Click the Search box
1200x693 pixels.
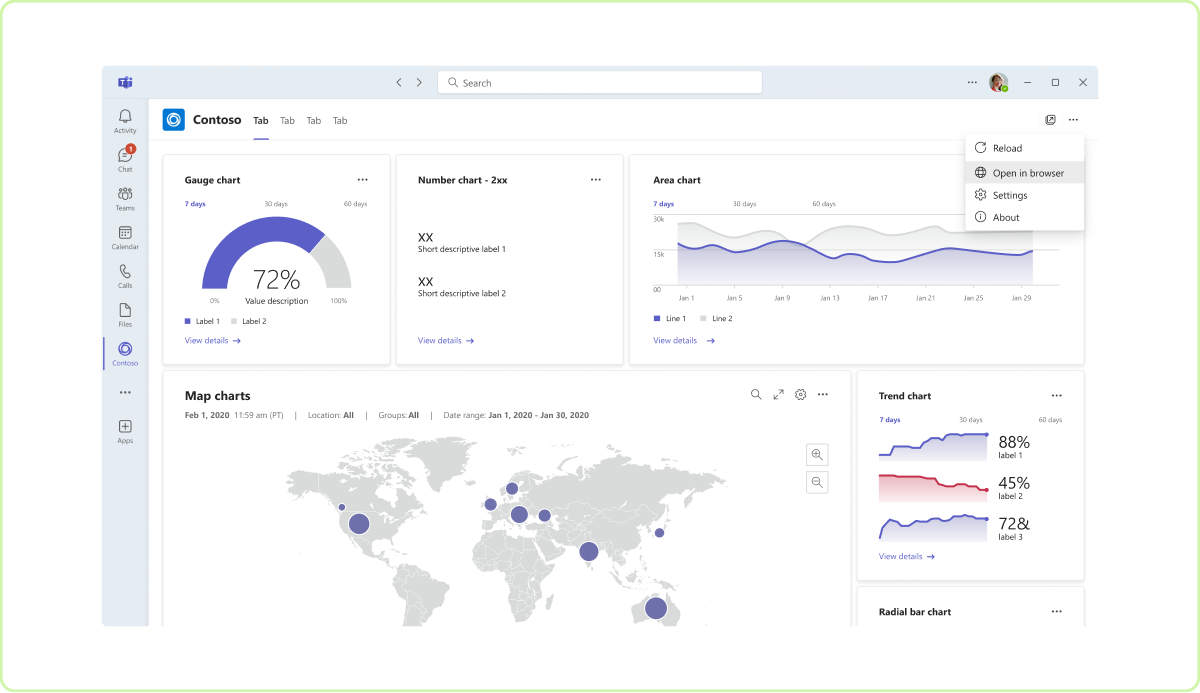(x=600, y=82)
